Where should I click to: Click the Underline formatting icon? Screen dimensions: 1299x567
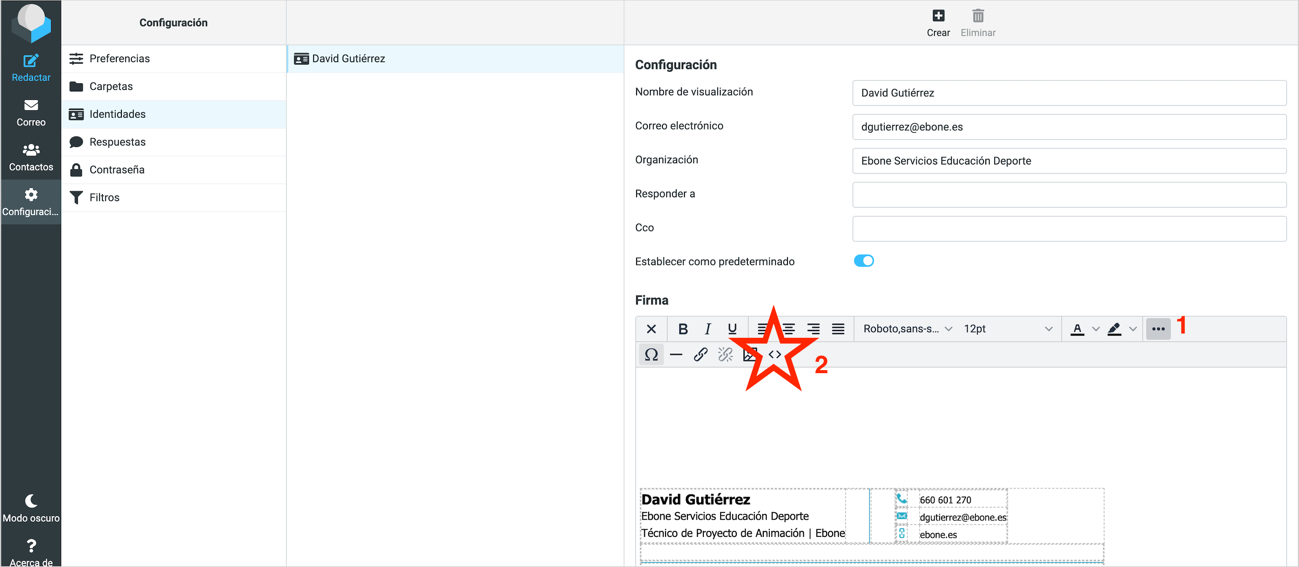click(732, 329)
